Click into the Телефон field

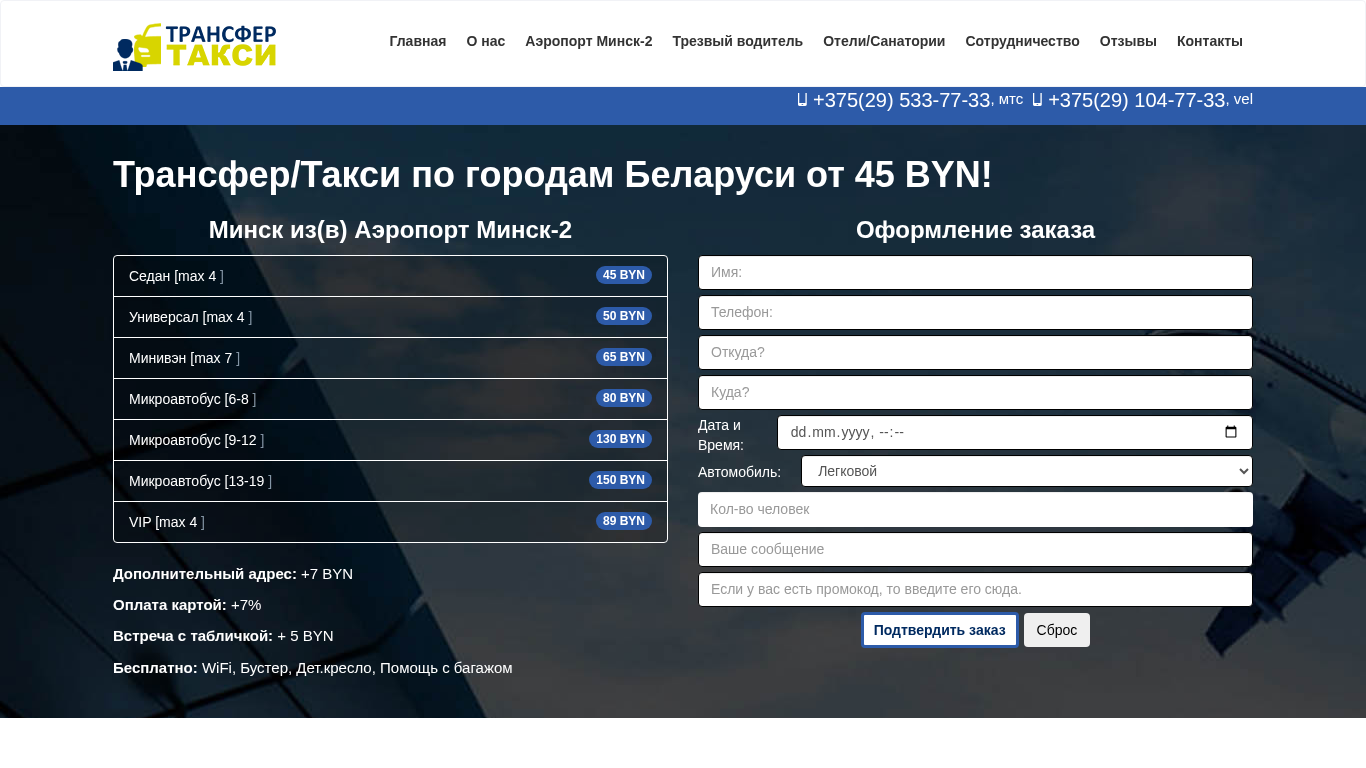pyautogui.click(x=975, y=312)
